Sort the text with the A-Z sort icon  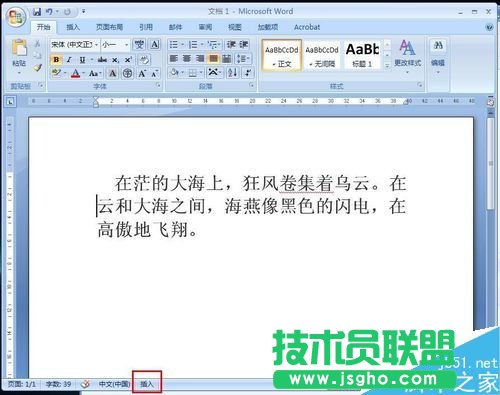click(x=232, y=72)
